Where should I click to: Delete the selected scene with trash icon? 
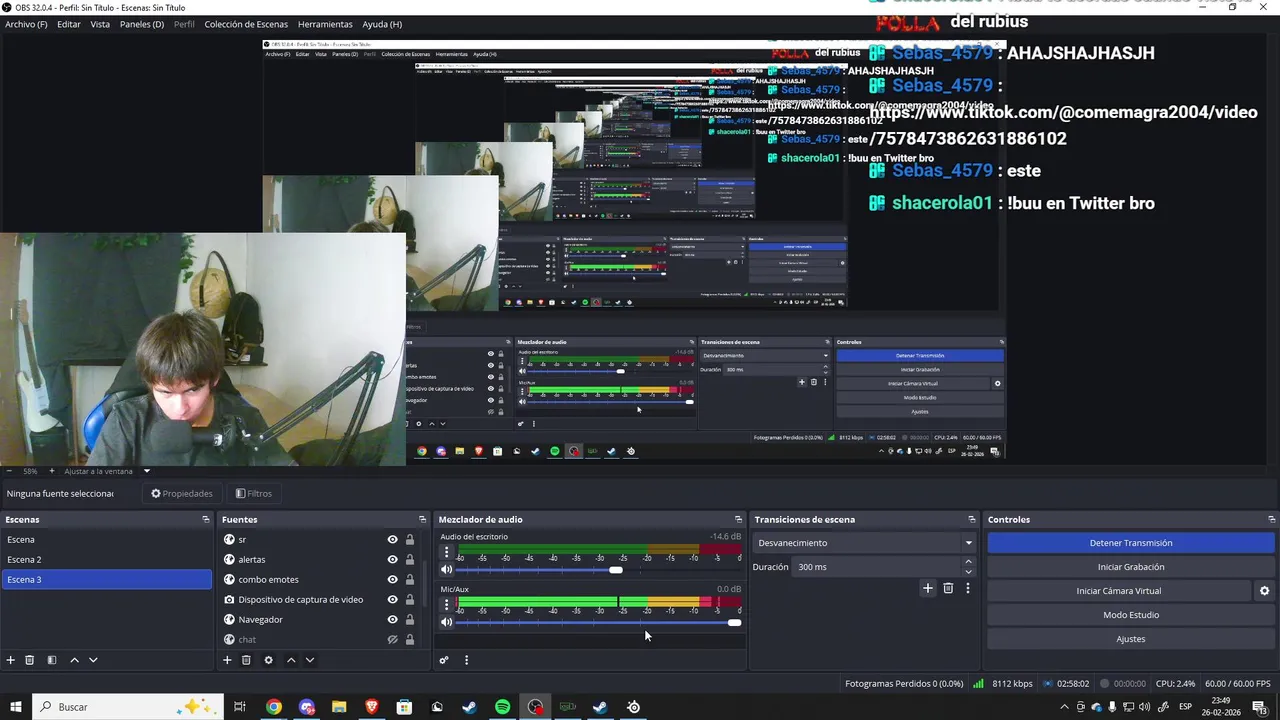tap(30, 660)
